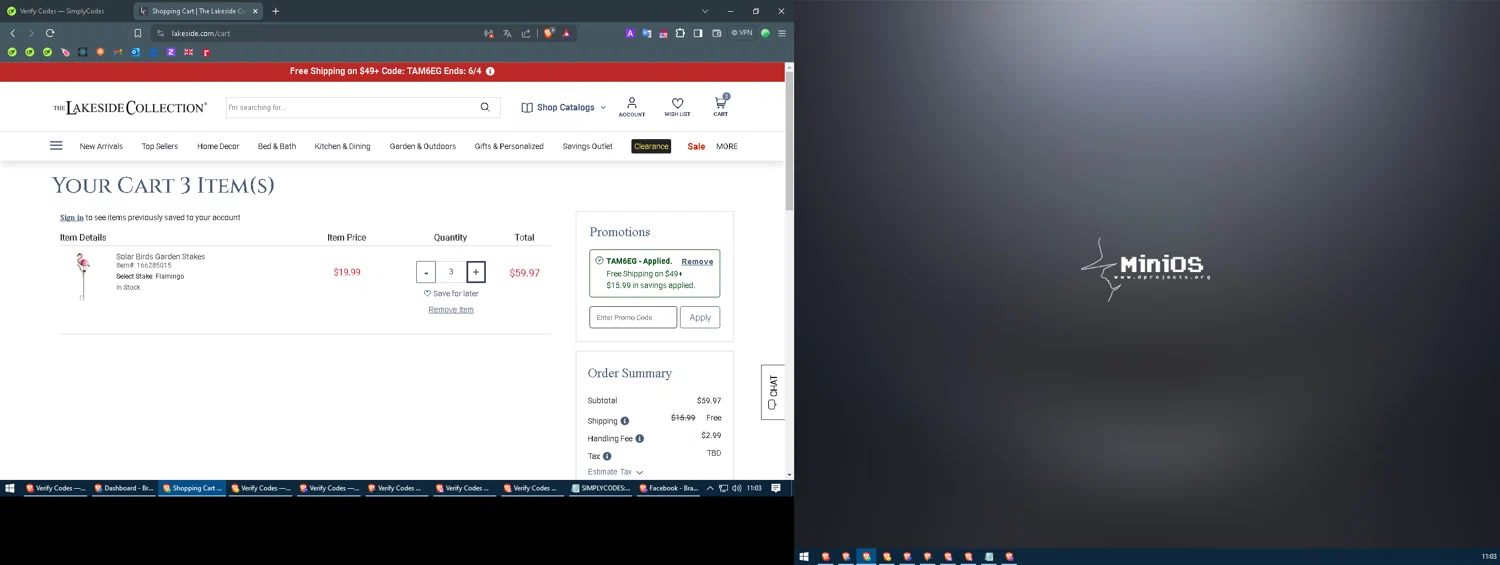1500x565 pixels.
Task: Click the Shipping info icon
Action: tap(625, 421)
